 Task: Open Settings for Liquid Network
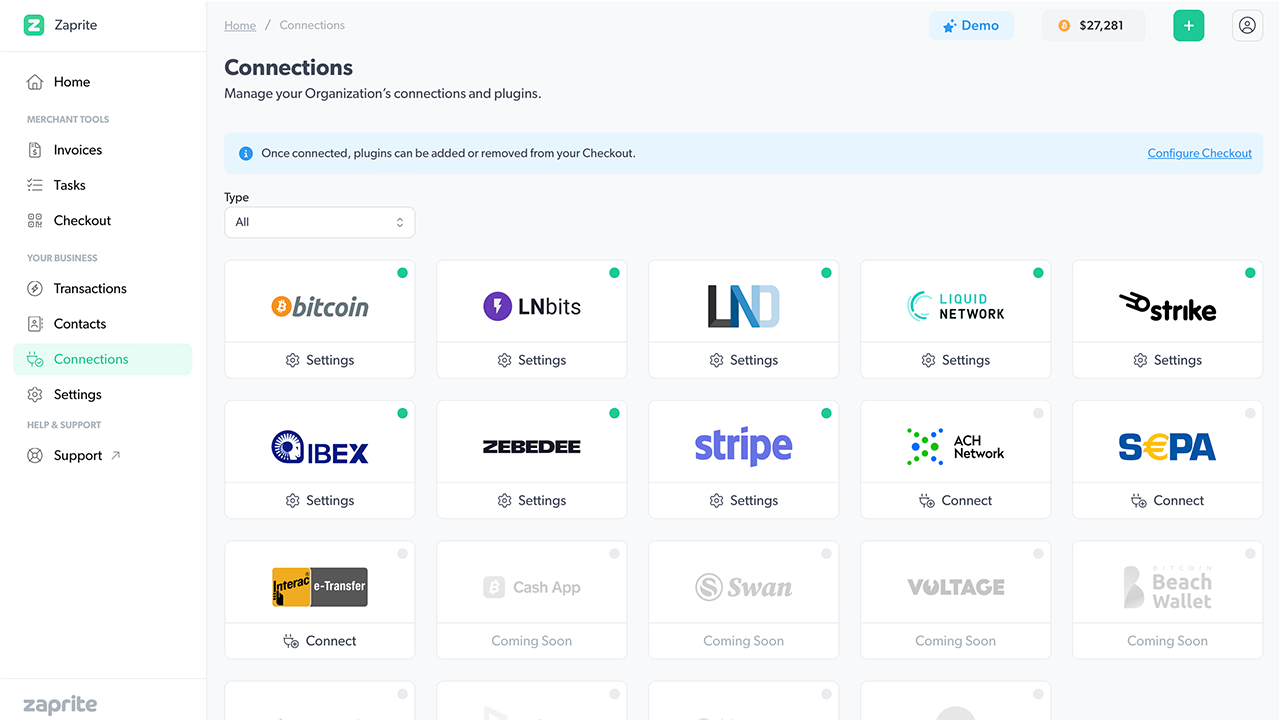tap(956, 360)
